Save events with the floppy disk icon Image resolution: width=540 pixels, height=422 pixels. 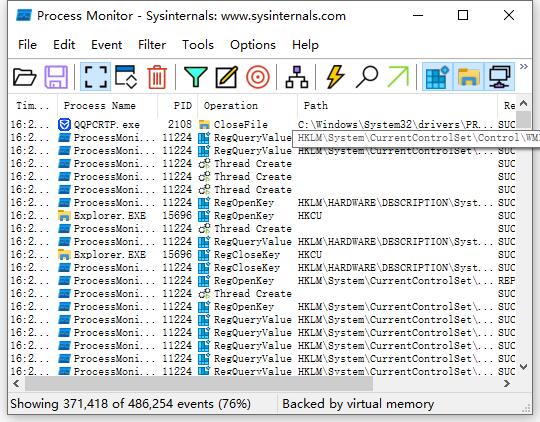pos(56,77)
